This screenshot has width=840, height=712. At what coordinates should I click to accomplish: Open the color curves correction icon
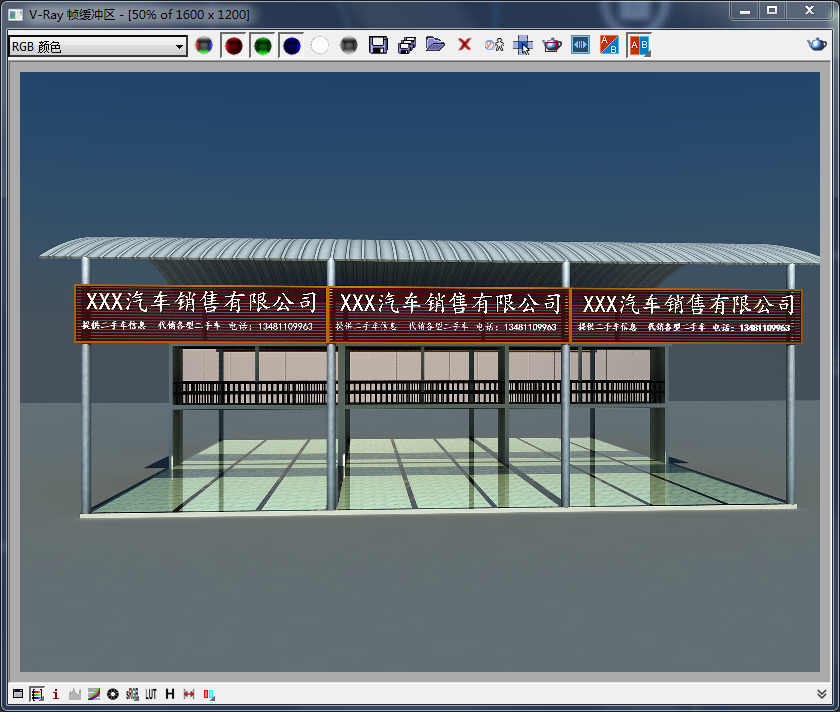point(94,694)
